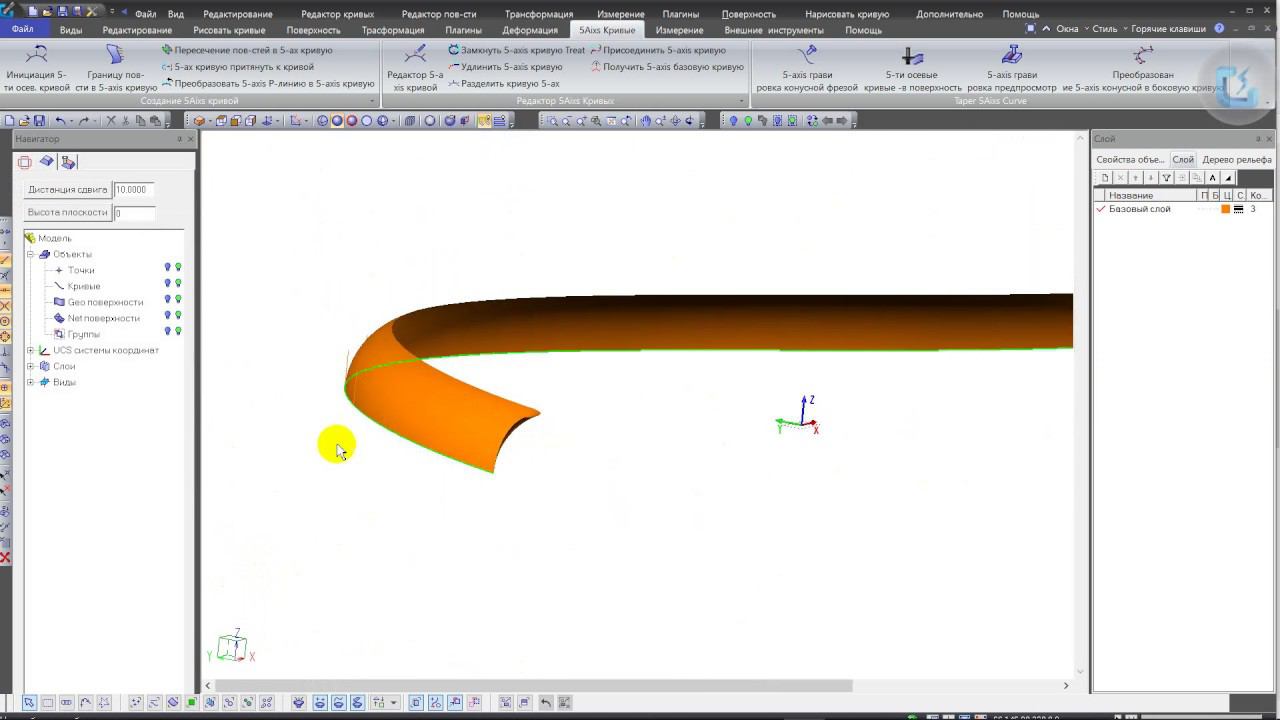This screenshot has height=720, width=1280.
Task: Select '5-ти осевые кривые в поверхность' tool
Action: pyautogui.click(x=912, y=56)
